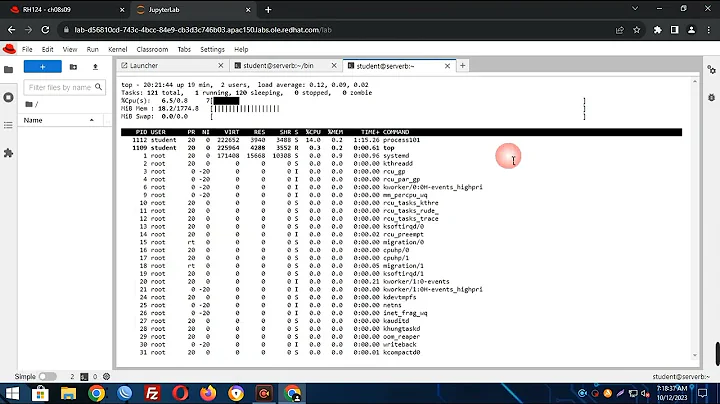Click the Filter files by name field
The image size is (720, 404).
point(64,87)
